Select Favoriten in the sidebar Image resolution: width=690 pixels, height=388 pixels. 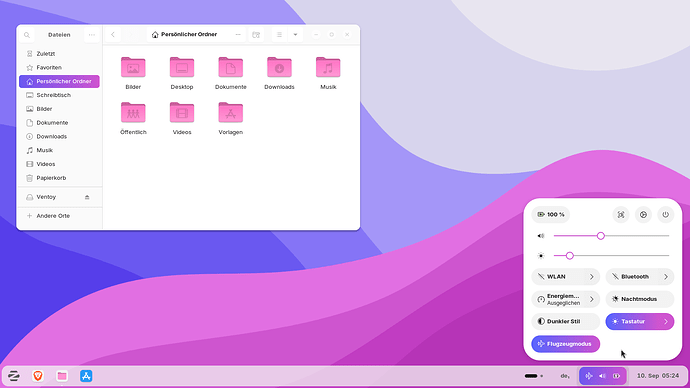59,67
